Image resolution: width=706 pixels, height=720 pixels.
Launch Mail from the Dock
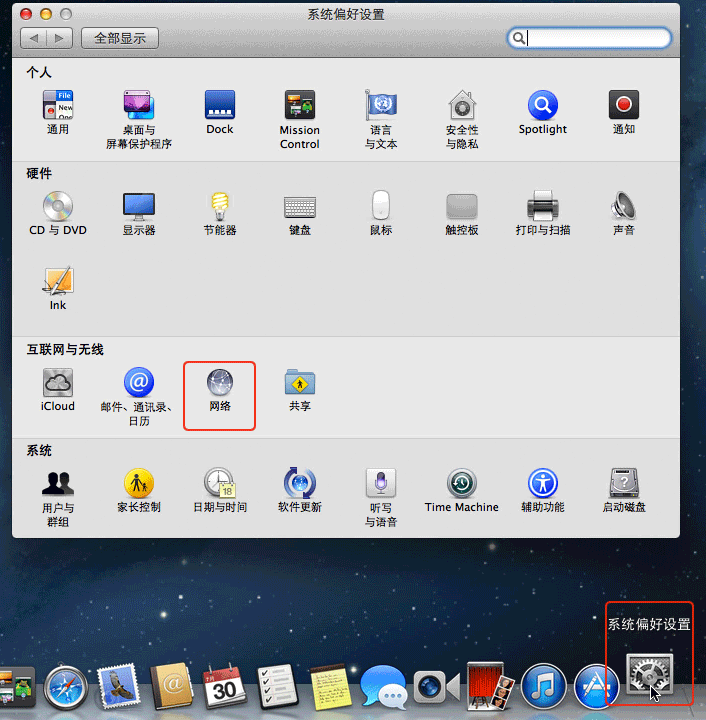tap(118, 687)
